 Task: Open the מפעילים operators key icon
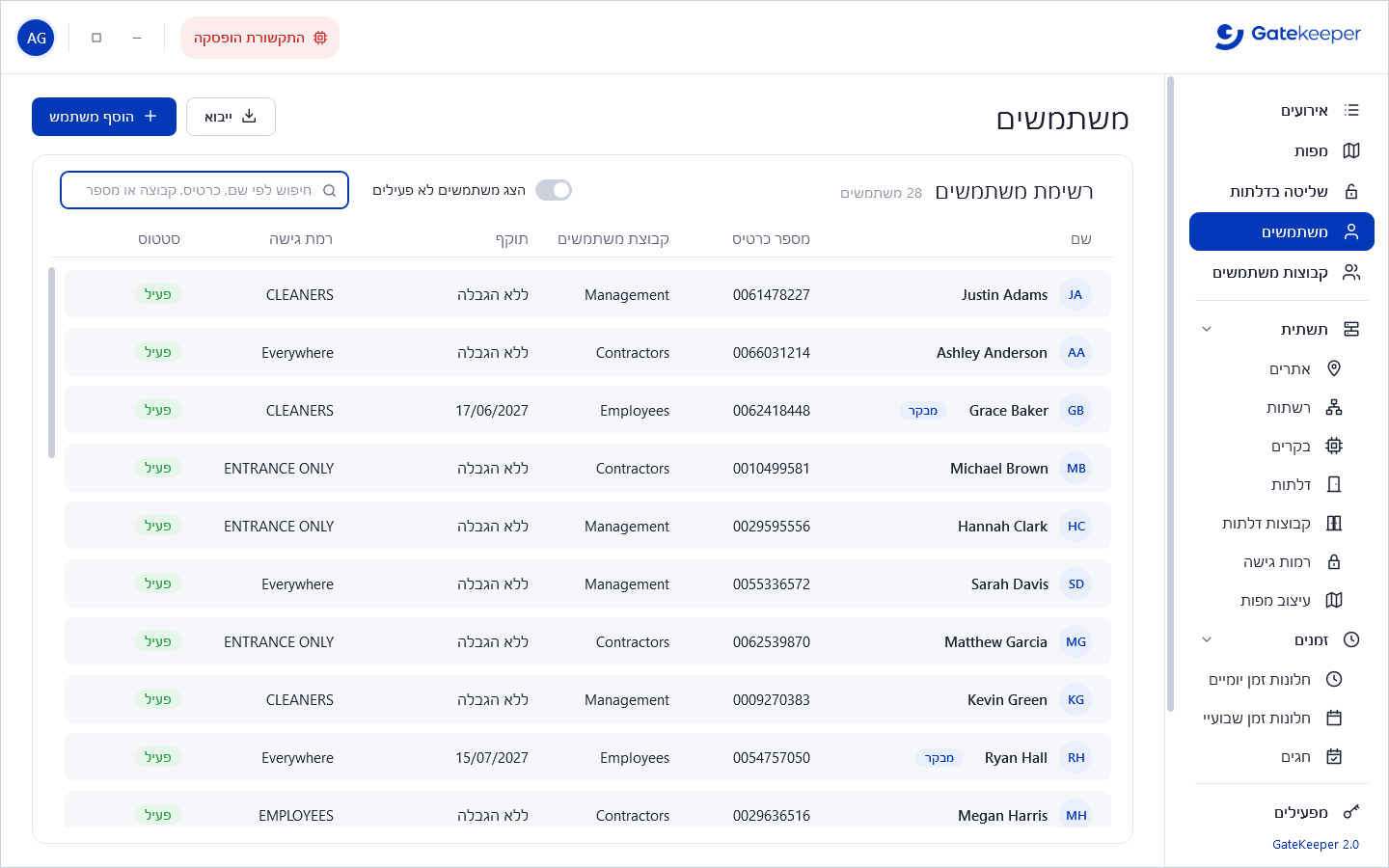tap(1351, 812)
